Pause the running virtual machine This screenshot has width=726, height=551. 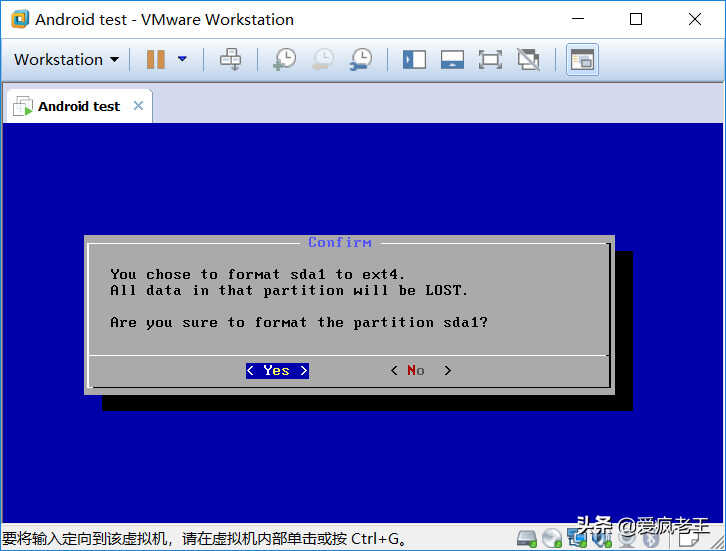click(156, 59)
